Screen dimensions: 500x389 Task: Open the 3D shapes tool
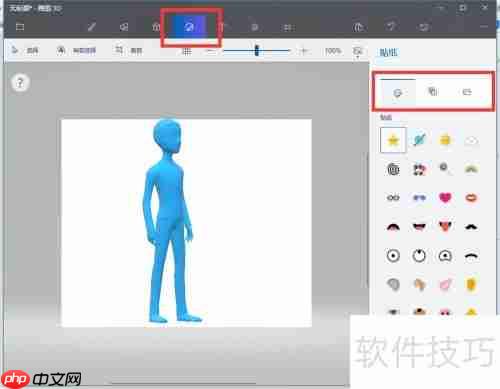[x=156, y=27]
